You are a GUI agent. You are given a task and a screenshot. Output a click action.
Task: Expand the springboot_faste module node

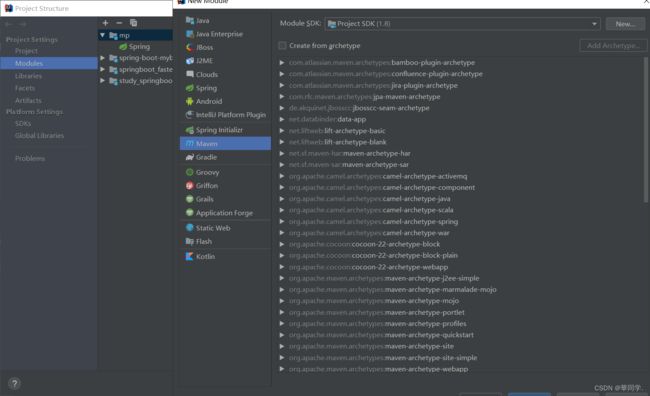(x=102, y=69)
